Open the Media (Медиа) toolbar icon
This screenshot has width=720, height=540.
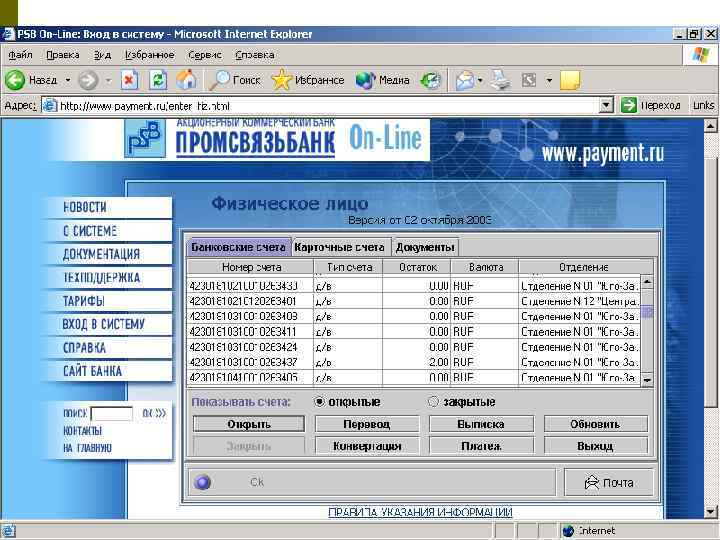click(x=366, y=80)
